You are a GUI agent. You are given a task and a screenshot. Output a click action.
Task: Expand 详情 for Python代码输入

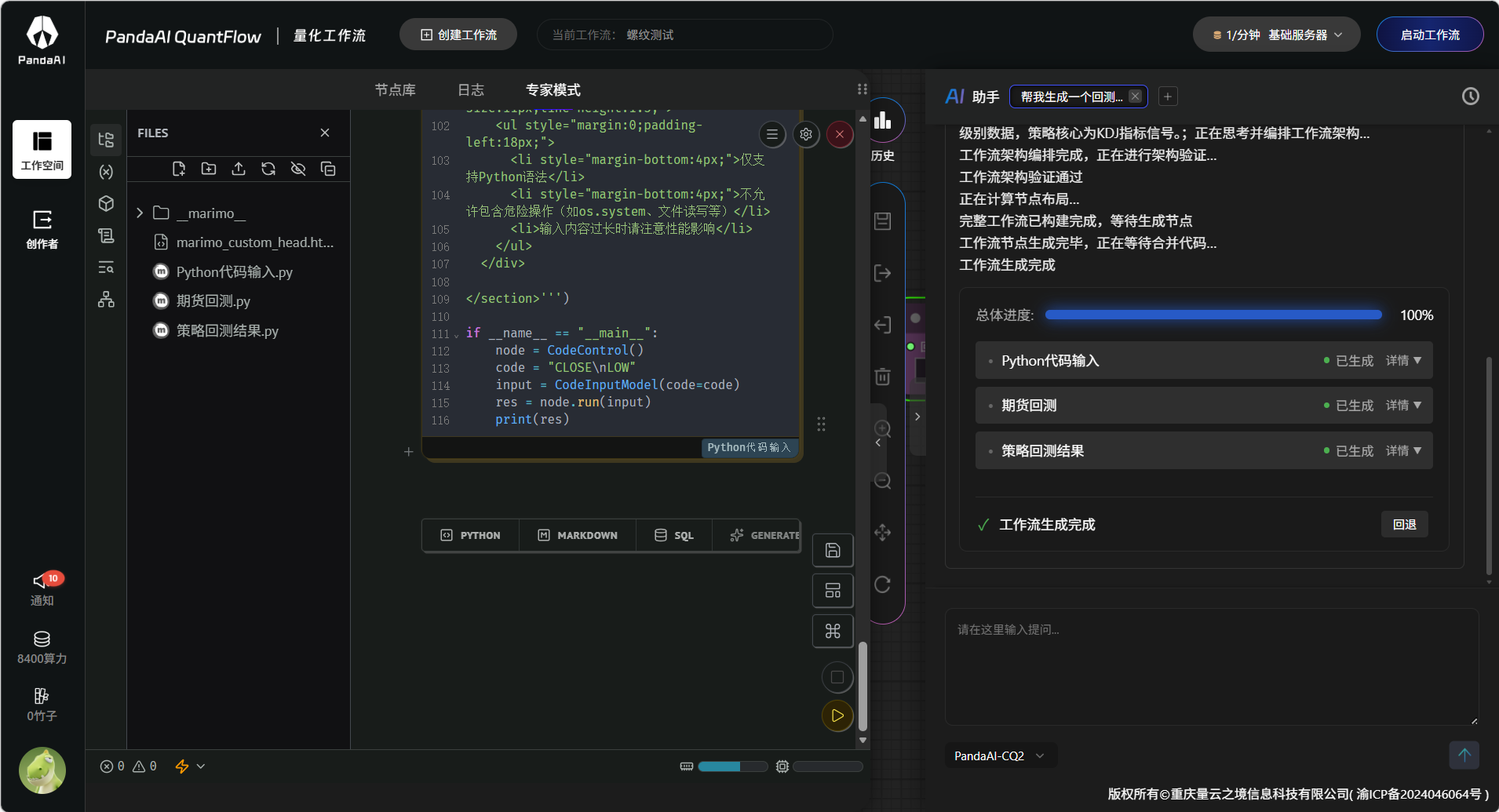click(x=1403, y=361)
